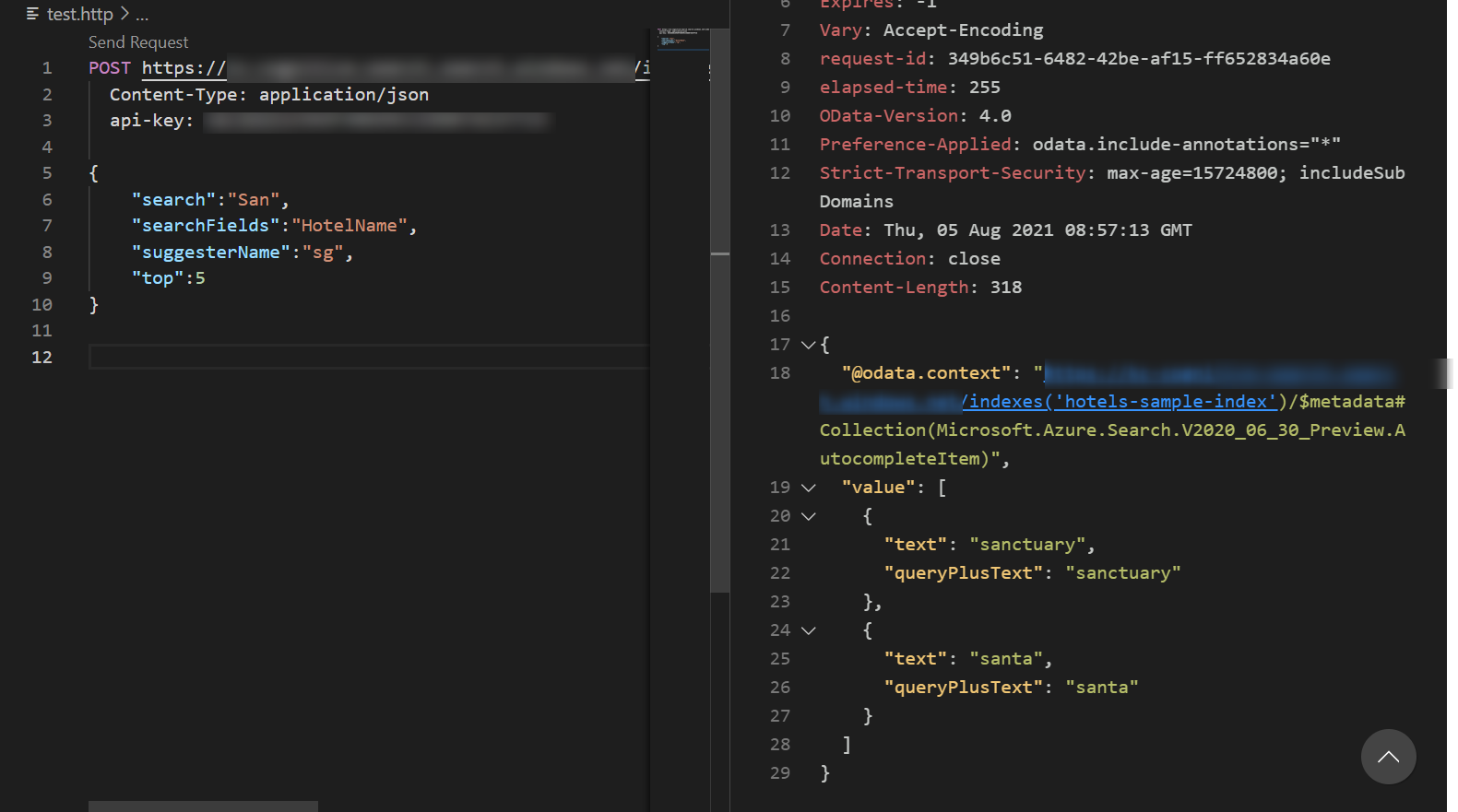The width and height of the screenshot is (1458, 812).
Task: Click the editor minimap preview
Action: tap(682, 39)
